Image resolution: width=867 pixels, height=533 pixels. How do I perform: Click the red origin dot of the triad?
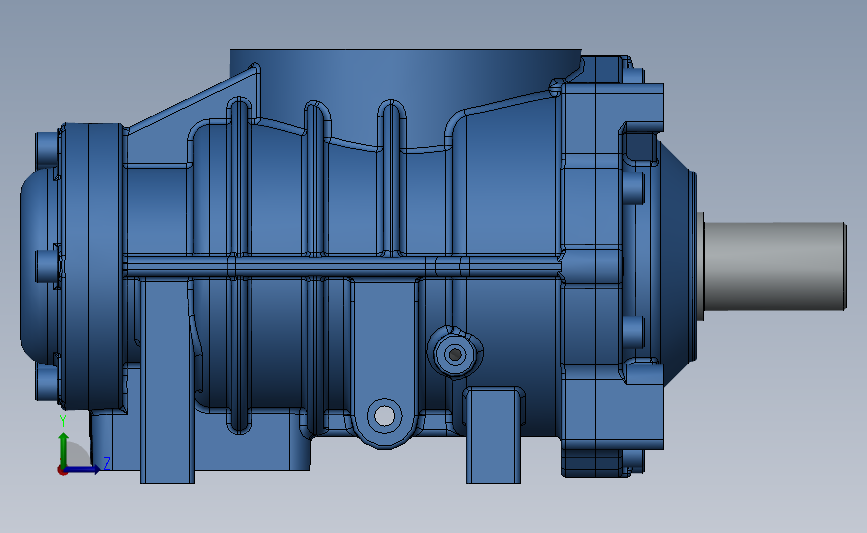point(62,471)
